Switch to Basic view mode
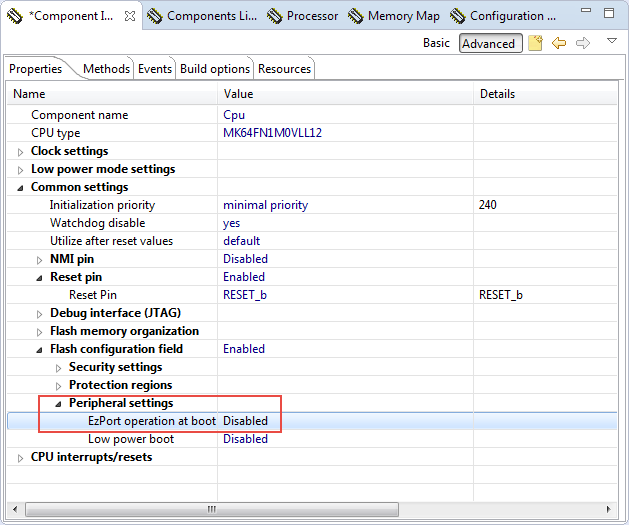 (x=436, y=43)
